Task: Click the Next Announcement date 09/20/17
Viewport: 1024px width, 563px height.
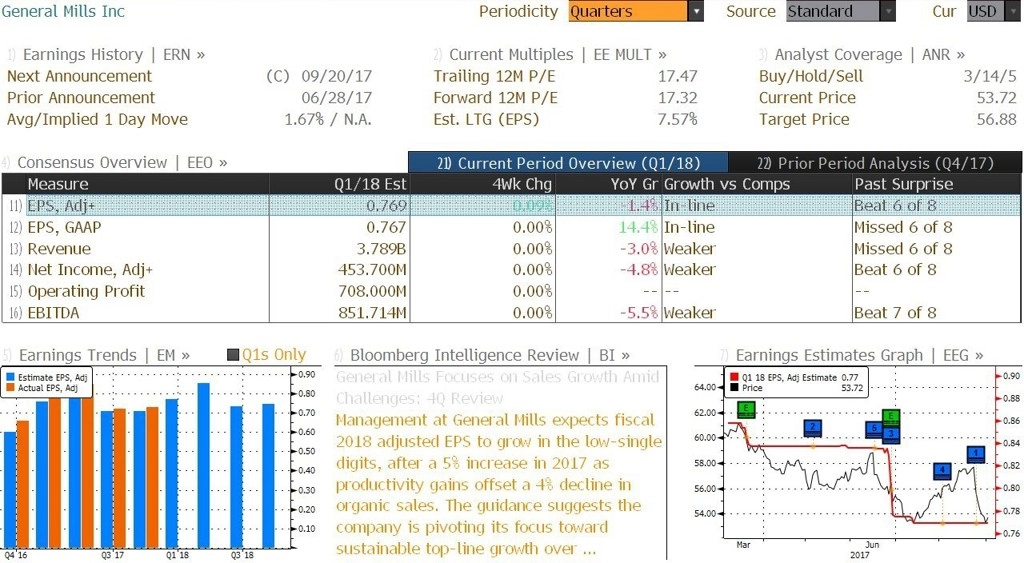Action: (x=336, y=76)
